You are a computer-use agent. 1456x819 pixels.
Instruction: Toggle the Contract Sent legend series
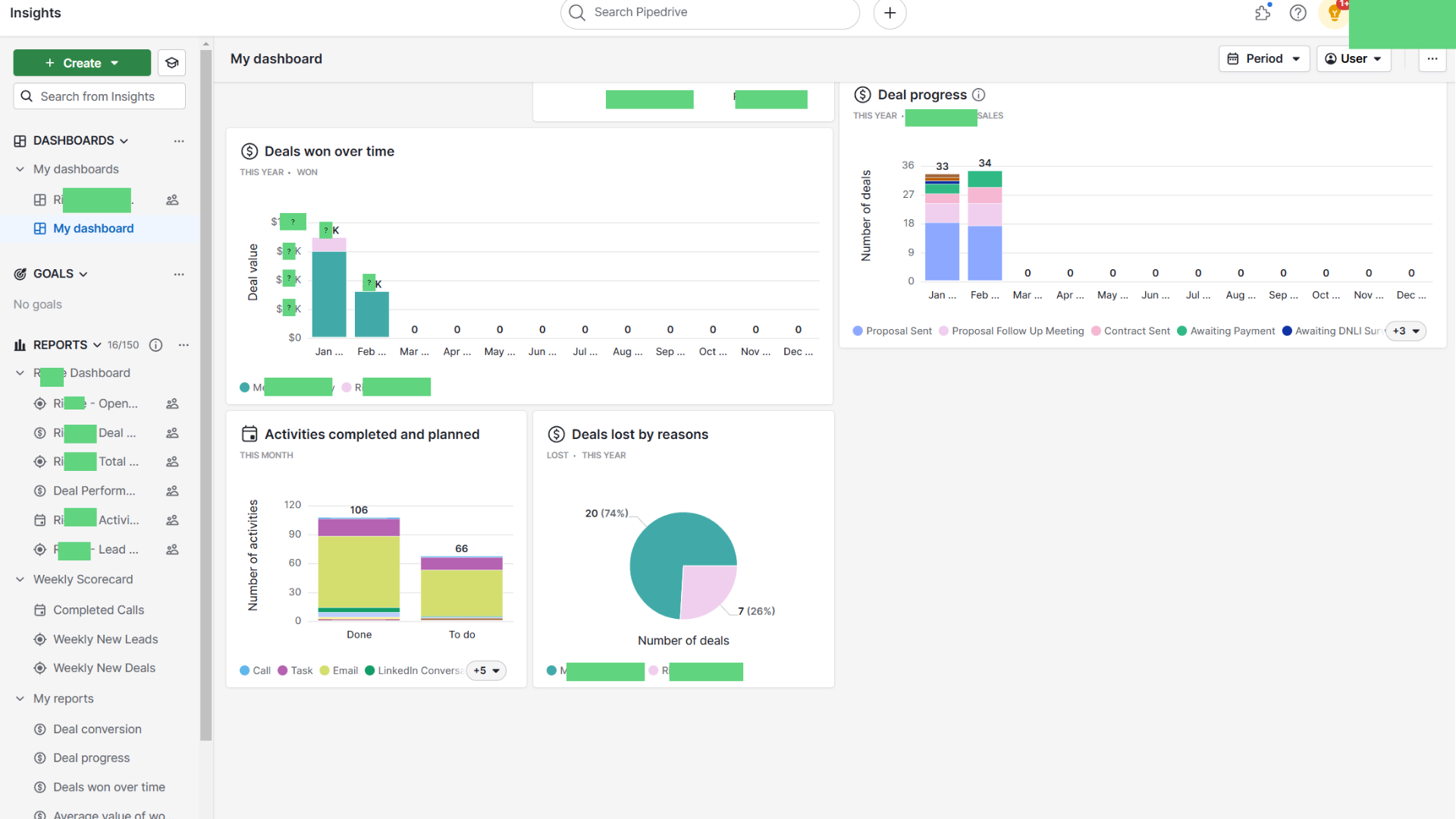(x=1131, y=331)
